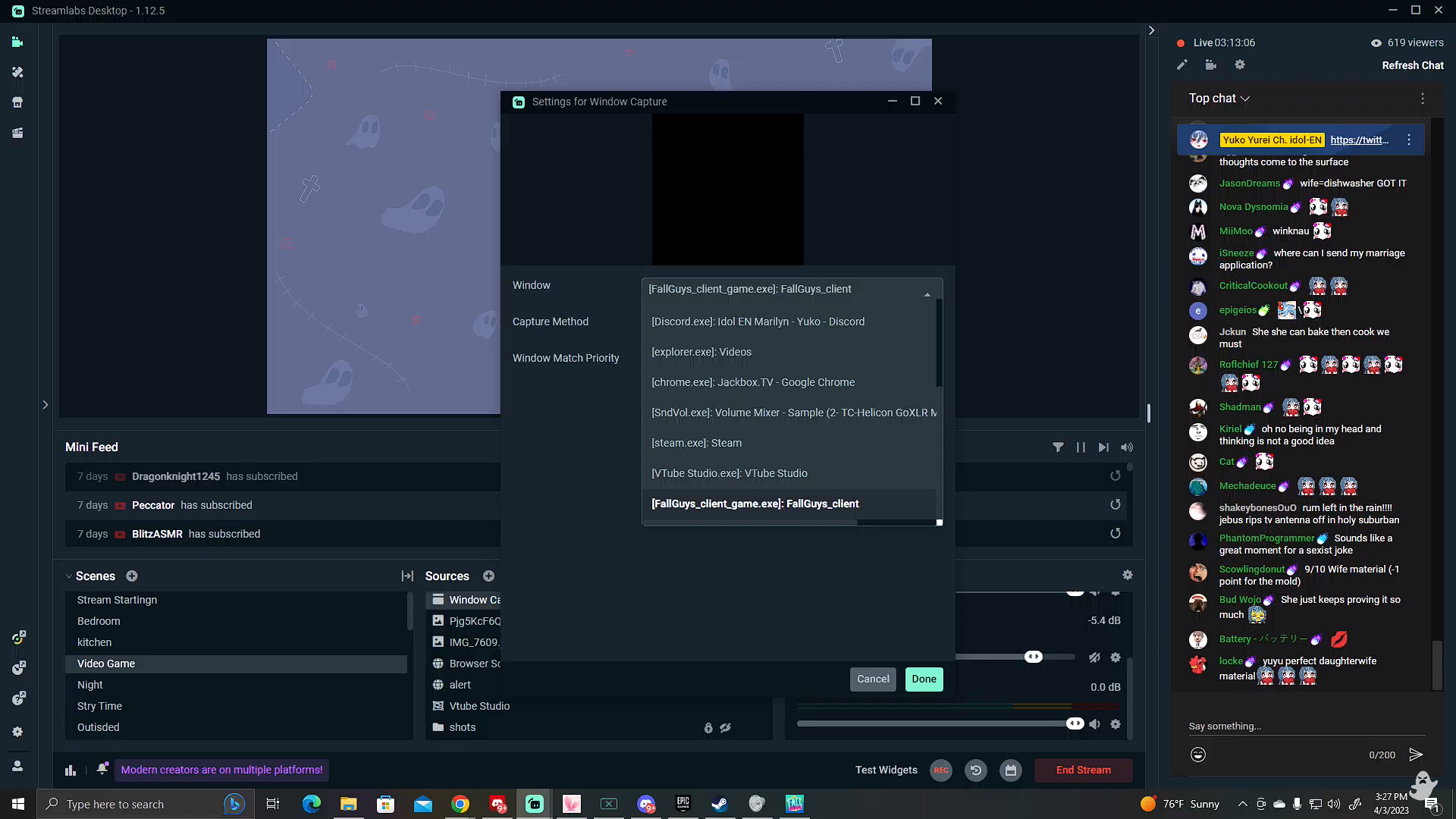Start recording with REC button
Image resolution: width=1456 pixels, height=819 pixels.
pos(941,770)
